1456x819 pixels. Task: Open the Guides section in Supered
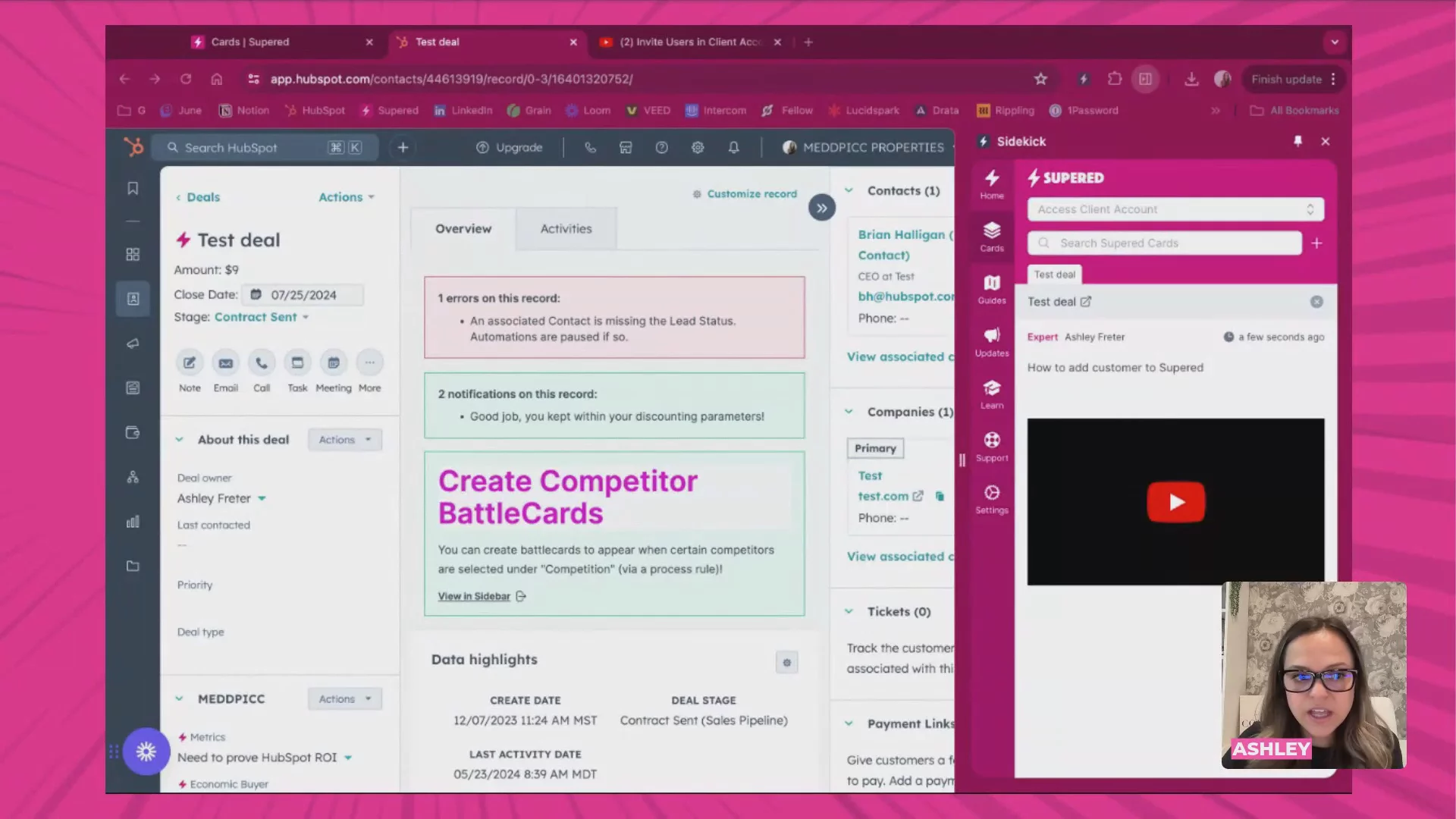point(992,289)
